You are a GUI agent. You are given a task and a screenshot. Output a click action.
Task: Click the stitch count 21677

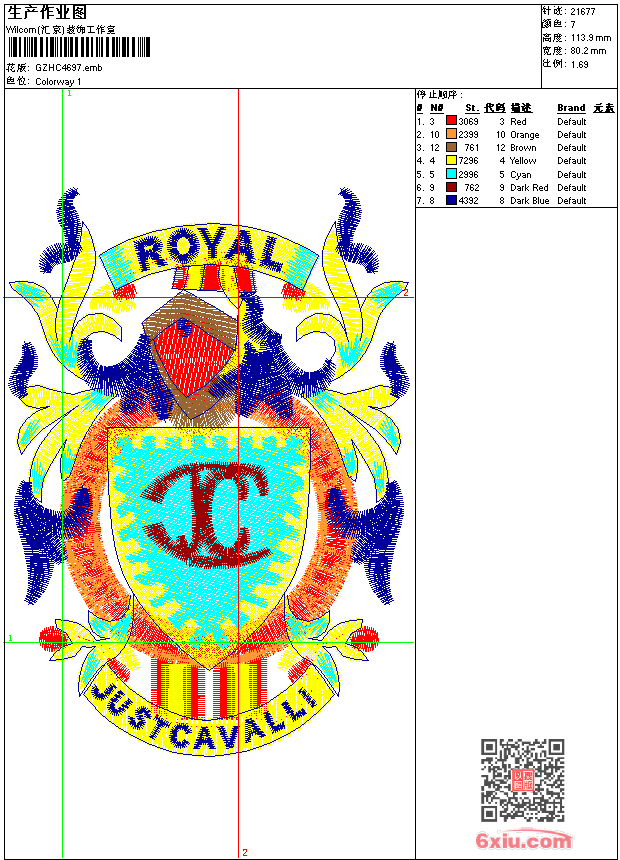pyautogui.click(x=583, y=12)
